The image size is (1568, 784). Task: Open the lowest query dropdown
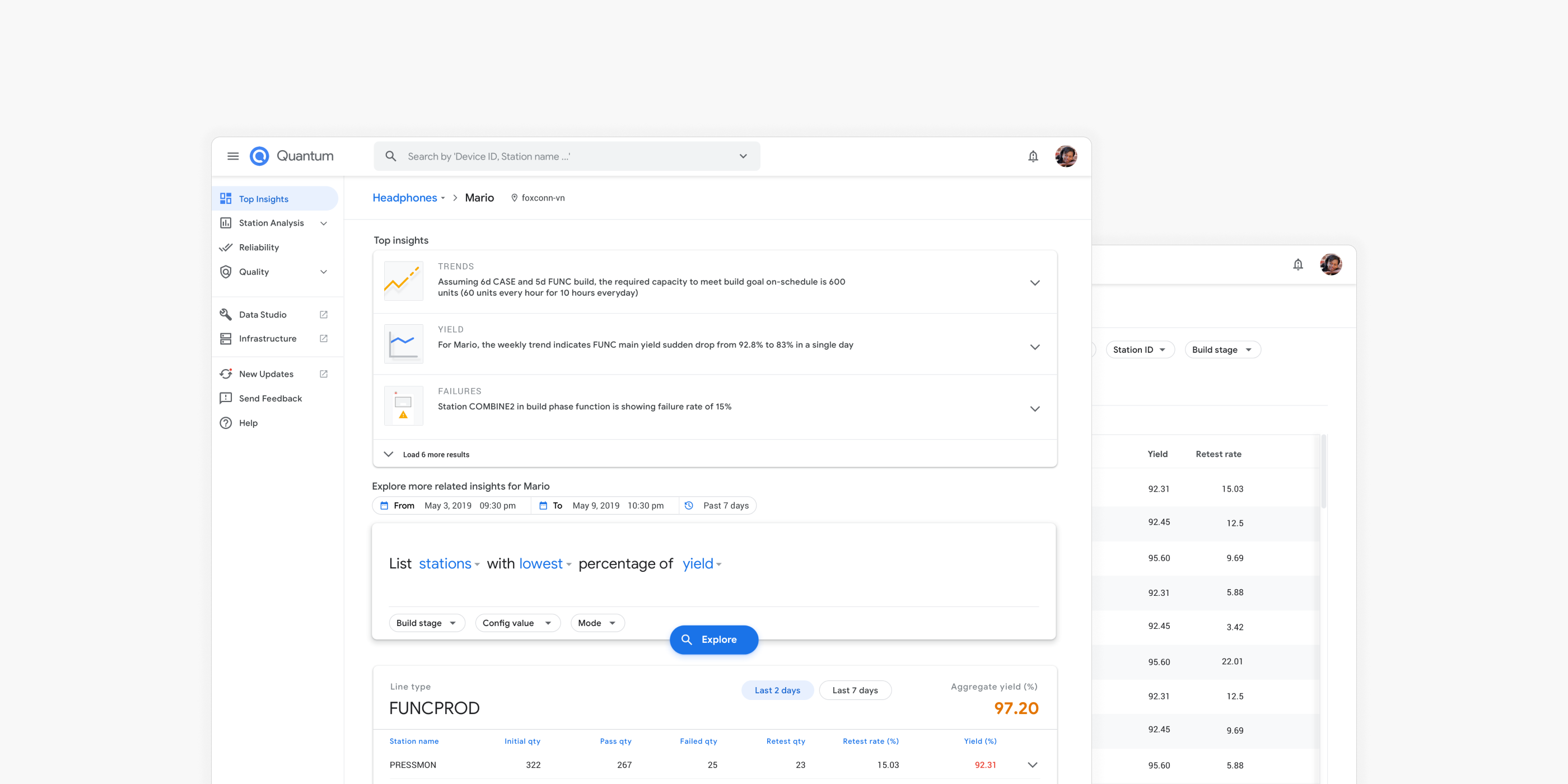[545, 564]
